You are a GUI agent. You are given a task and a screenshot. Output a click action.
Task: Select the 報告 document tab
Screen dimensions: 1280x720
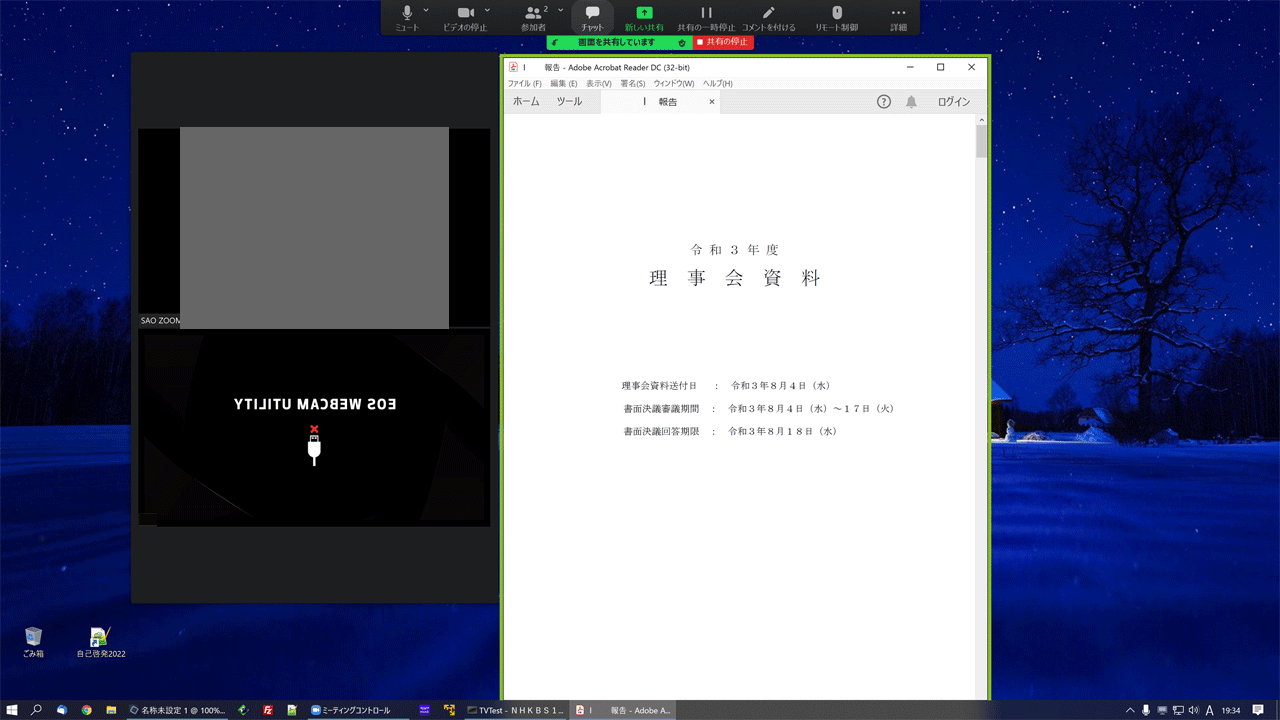pos(660,101)
